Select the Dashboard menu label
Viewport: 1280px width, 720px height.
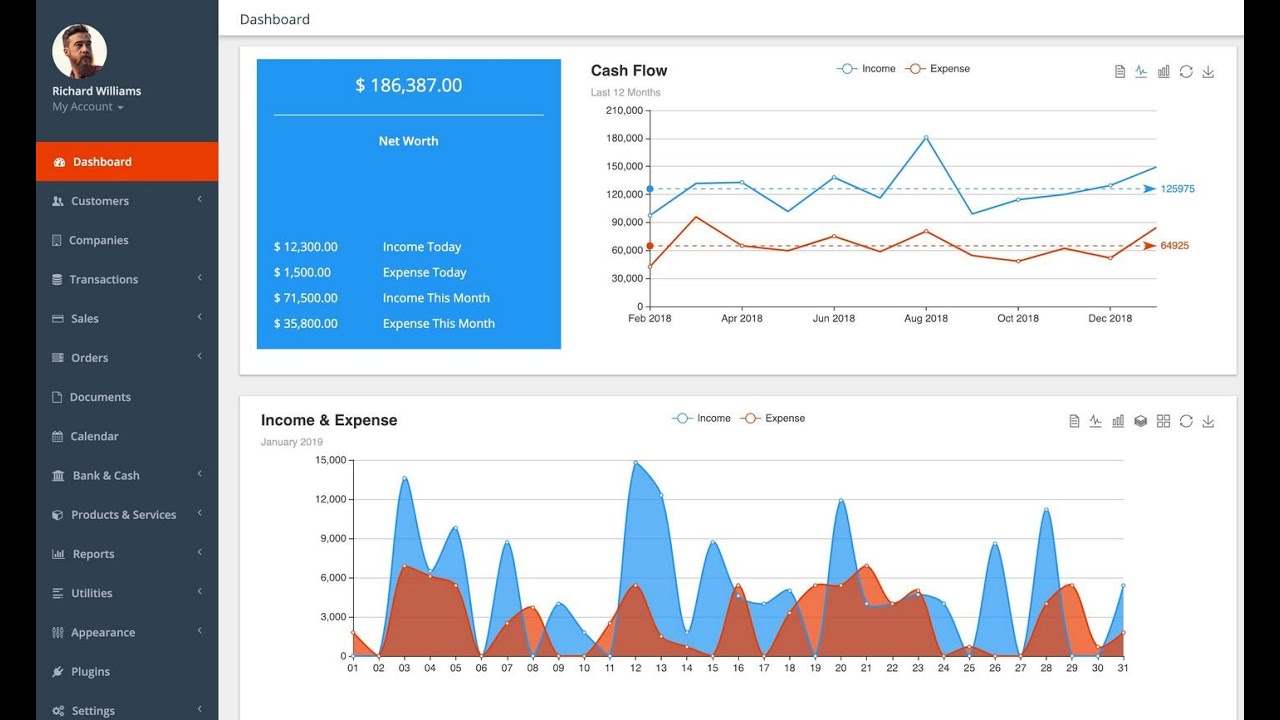pos(102,162)
